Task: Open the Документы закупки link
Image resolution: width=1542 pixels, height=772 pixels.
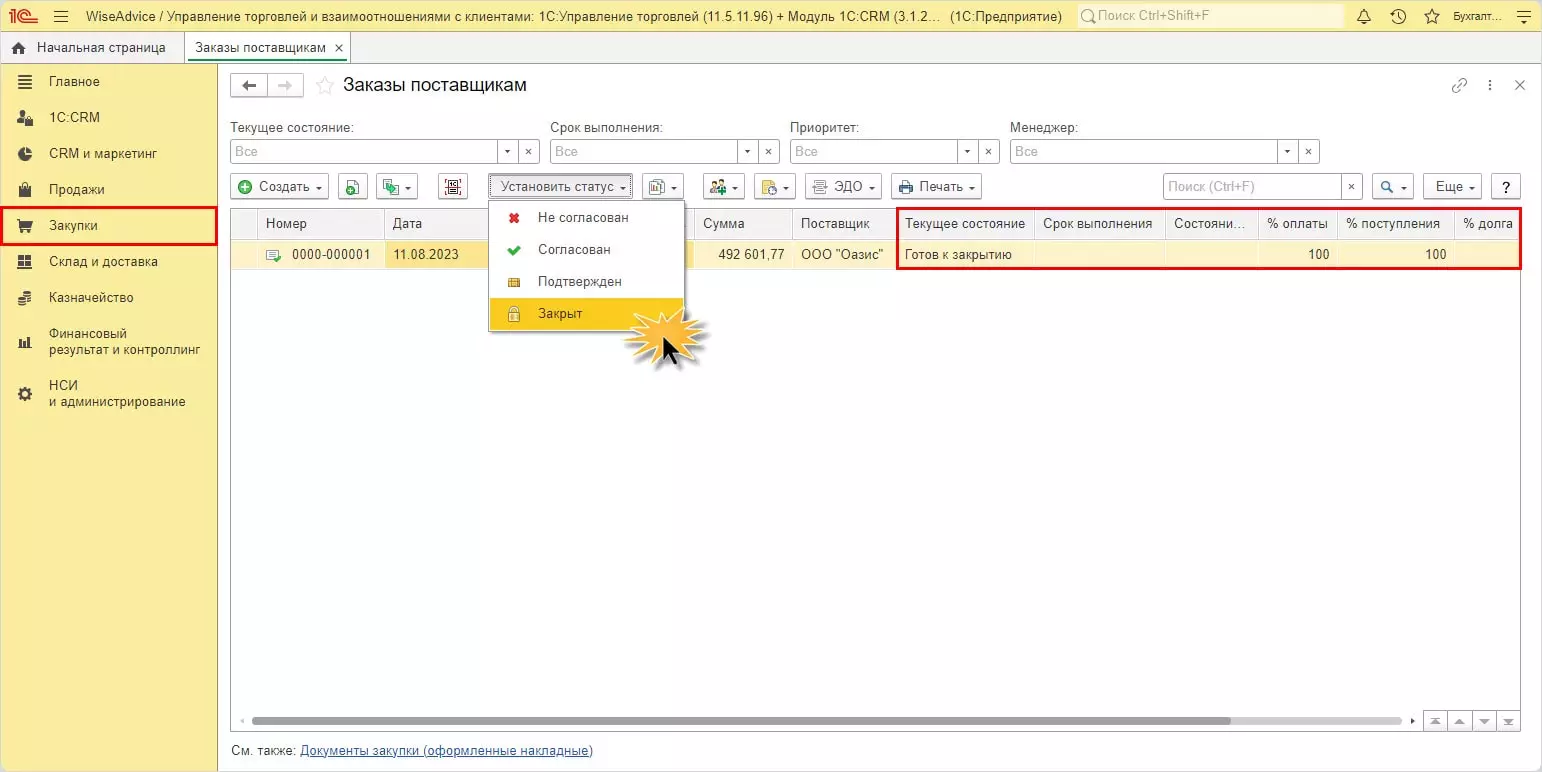Action: pos(446,751)
